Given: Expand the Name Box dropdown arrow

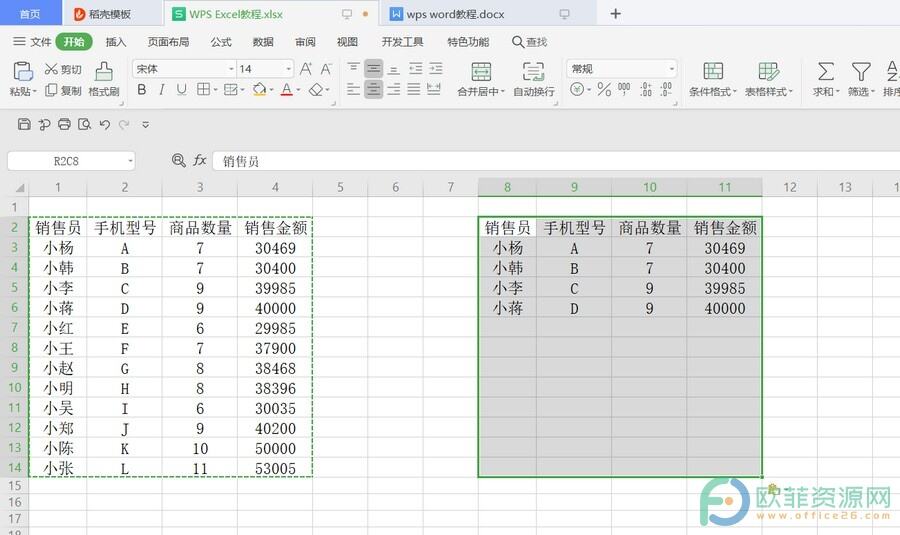Looking at the screenshot, I should pos(130,161).
